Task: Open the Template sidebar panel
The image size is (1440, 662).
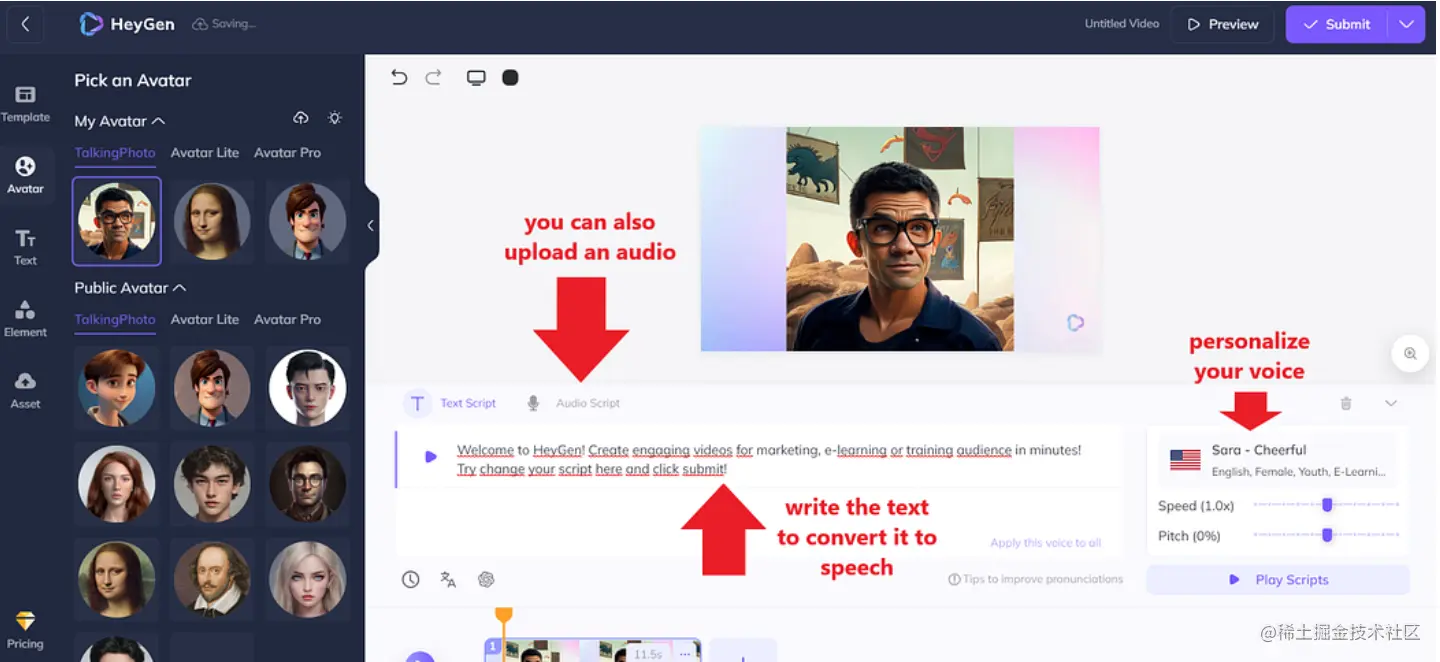Action: (26, 104)
